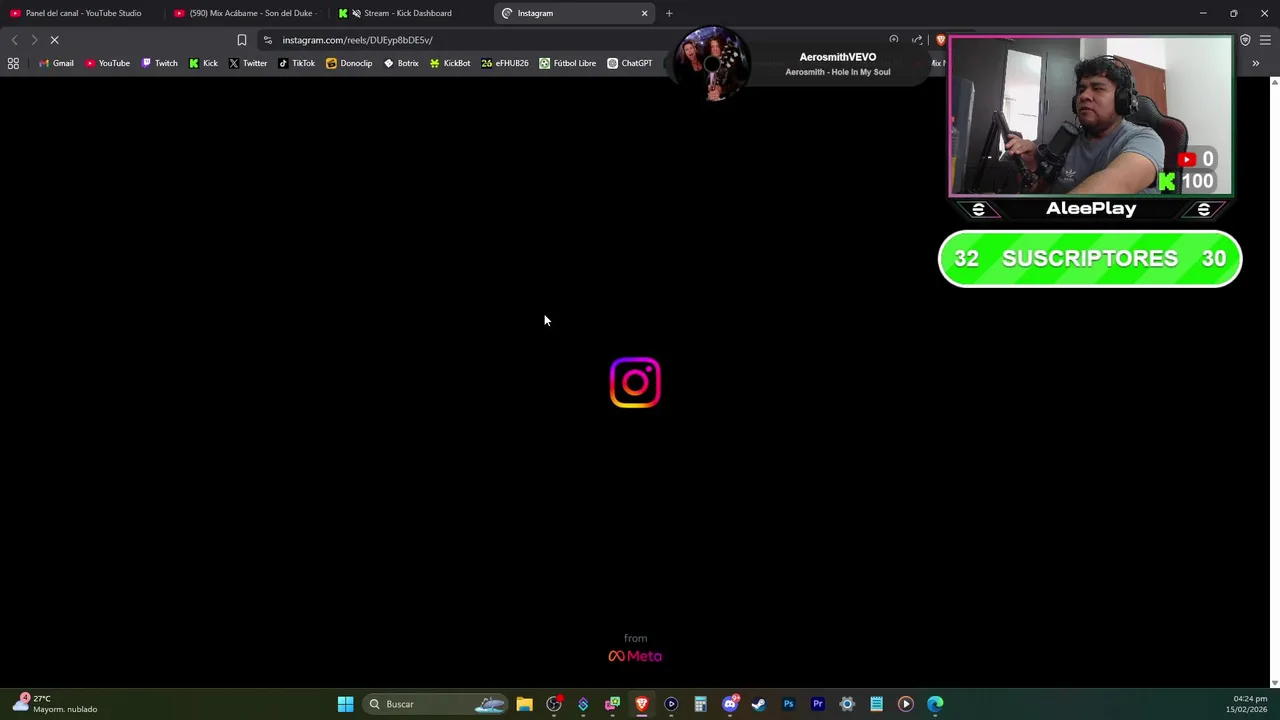Open KickBot bookmark
The width and height of the screenshot is (1280, 720).
click(450, 63)
